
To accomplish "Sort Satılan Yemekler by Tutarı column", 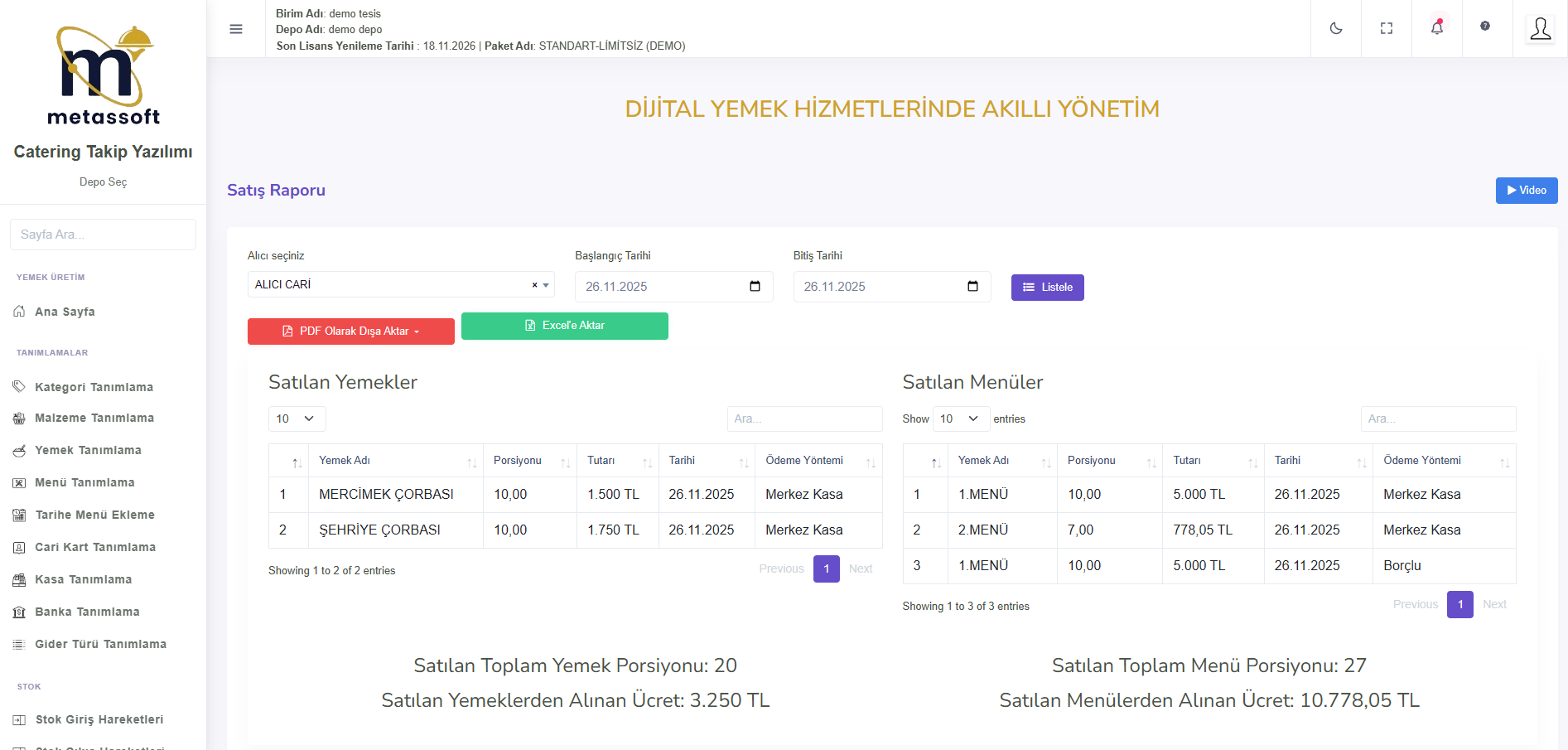I will click(x=617, y=461).
